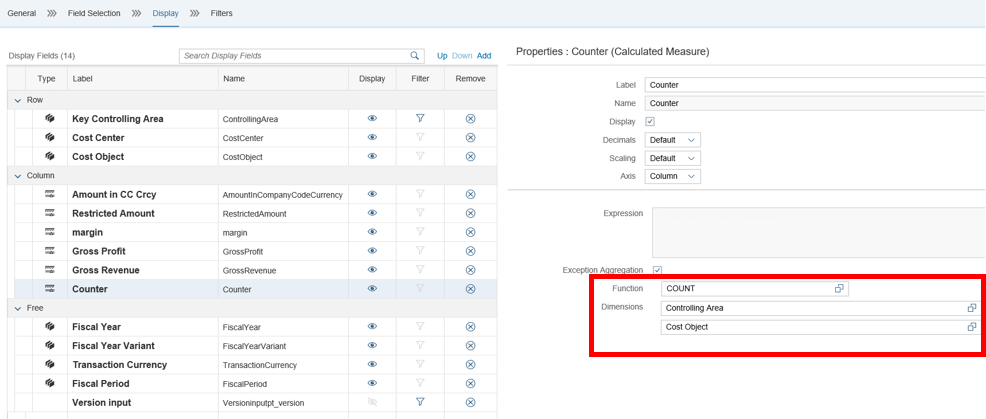Click search icon in Display Fields search box
Screen dimensions: 986x419
point(414,55)
